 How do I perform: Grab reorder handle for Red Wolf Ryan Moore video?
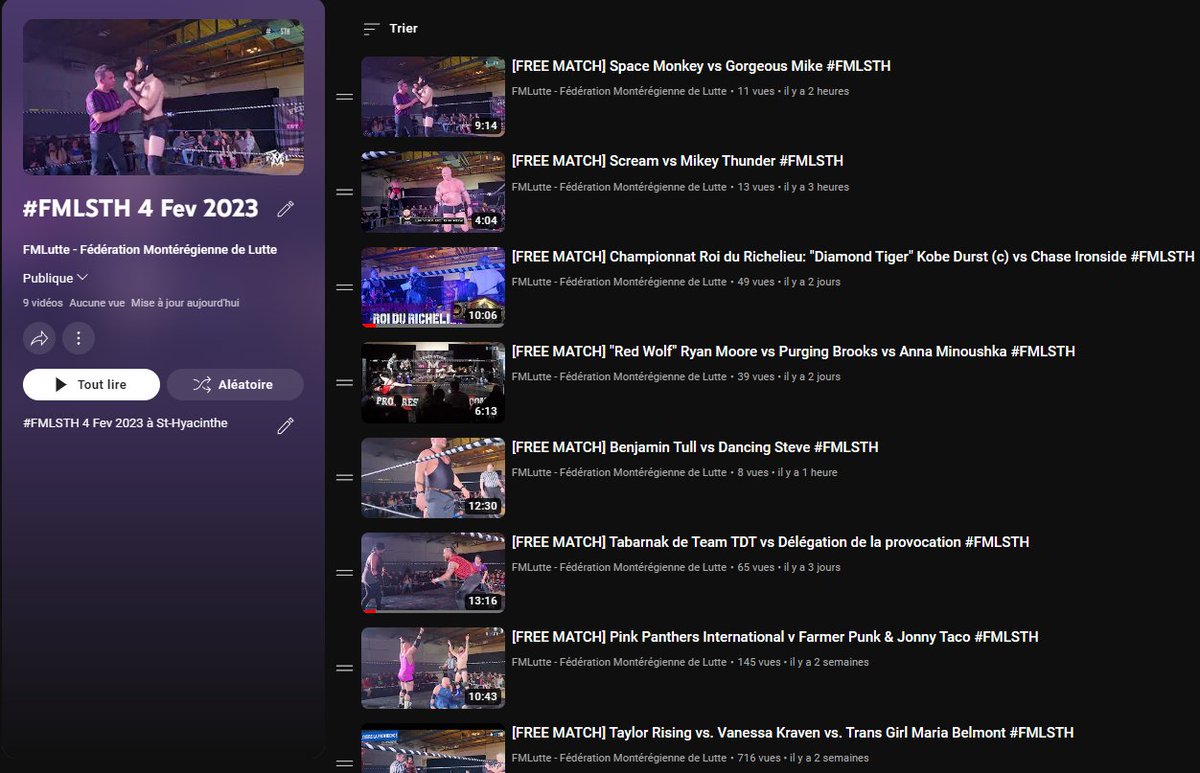coord(344,383)
